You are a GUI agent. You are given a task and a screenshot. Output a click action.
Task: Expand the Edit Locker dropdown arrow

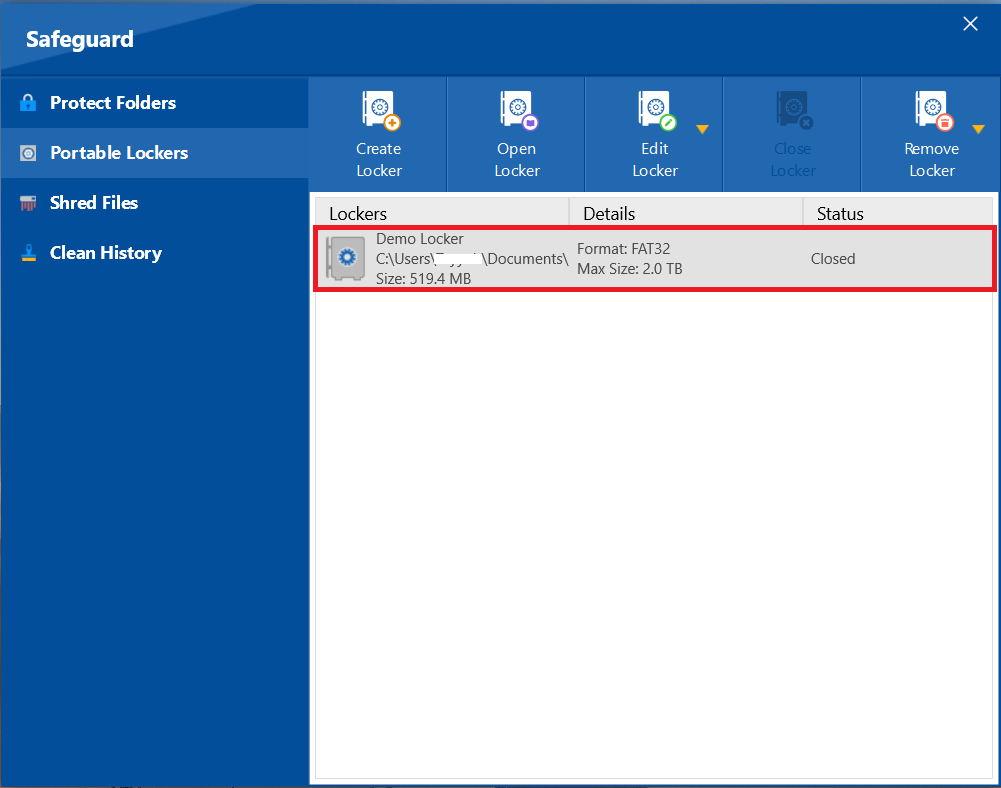(x=702, y=130)
